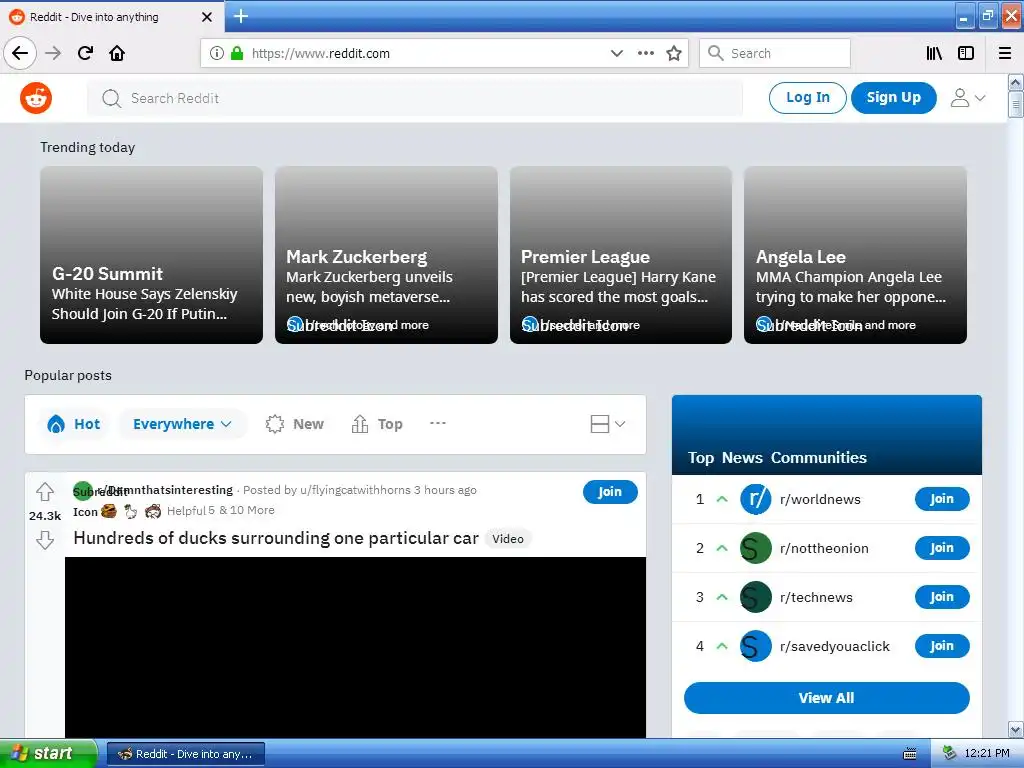Show site information via the info icon

point(217,53)
